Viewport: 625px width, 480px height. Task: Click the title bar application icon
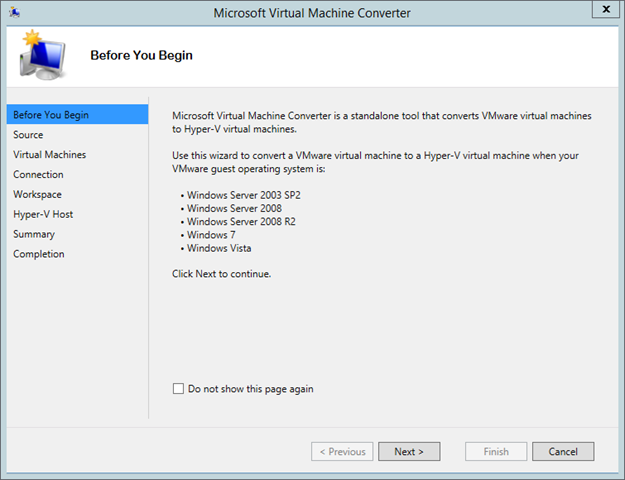(15, 12)
